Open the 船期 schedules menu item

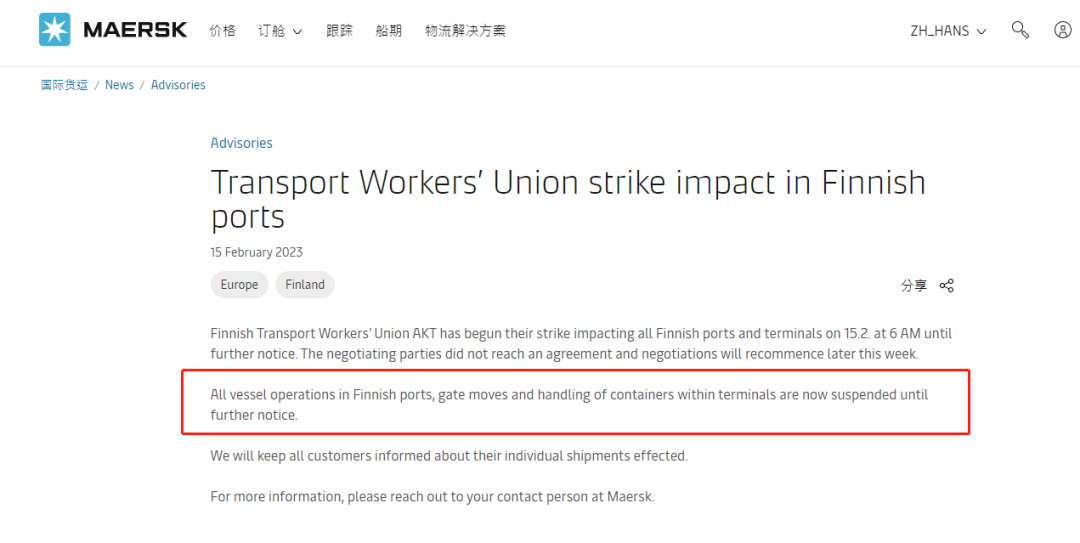(x=388, y=30)
